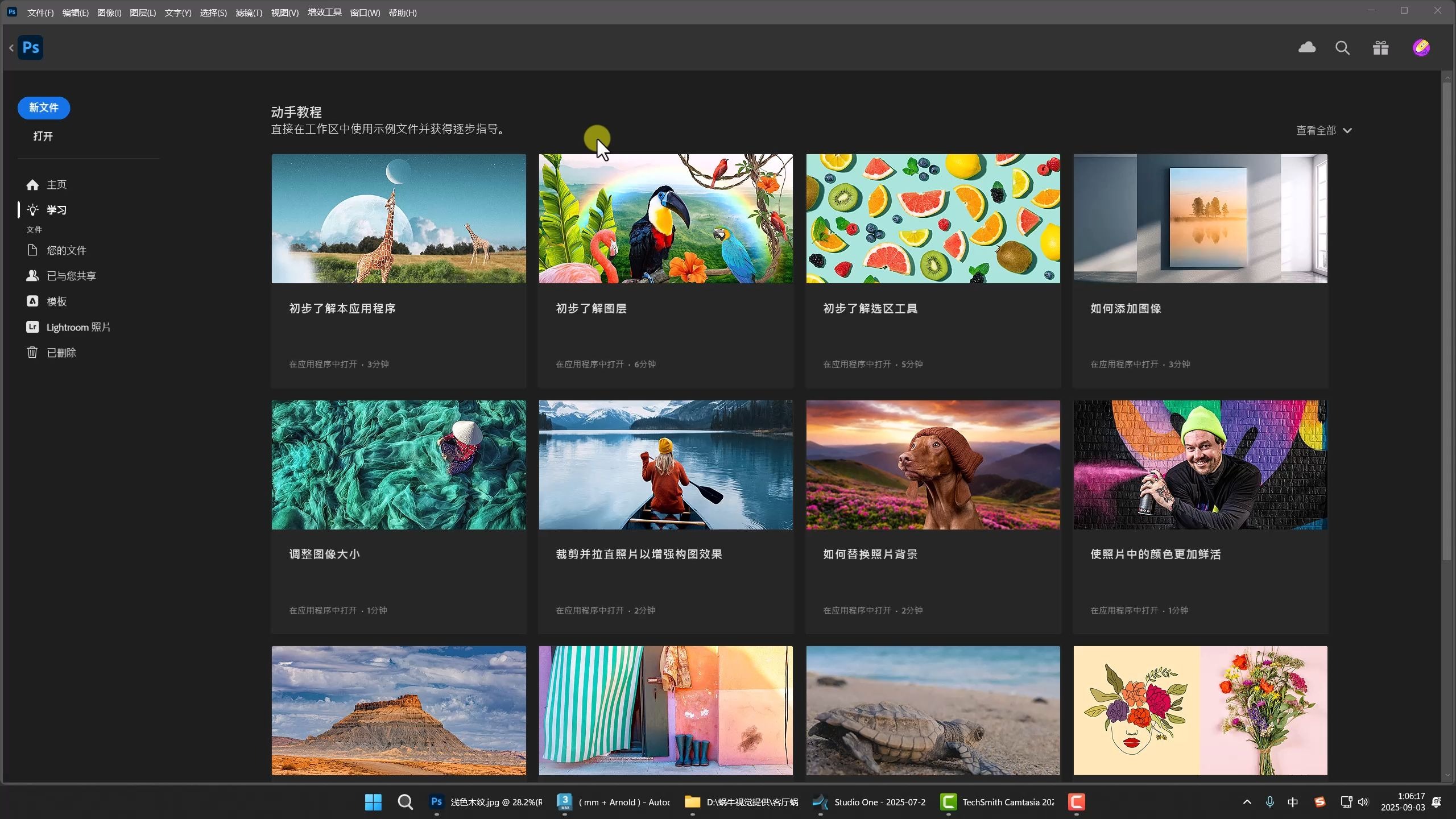
Task: Click the dog wearing beanie thumbnail
Action: (x=933, y=465)
